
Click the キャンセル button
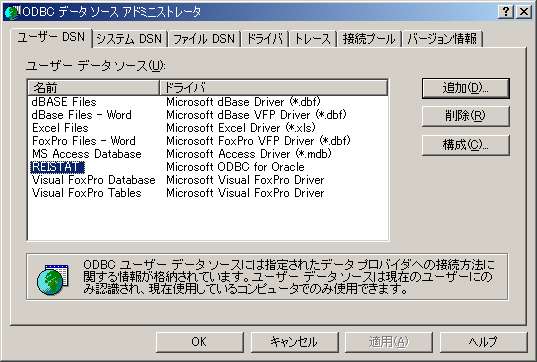[294, 342]
